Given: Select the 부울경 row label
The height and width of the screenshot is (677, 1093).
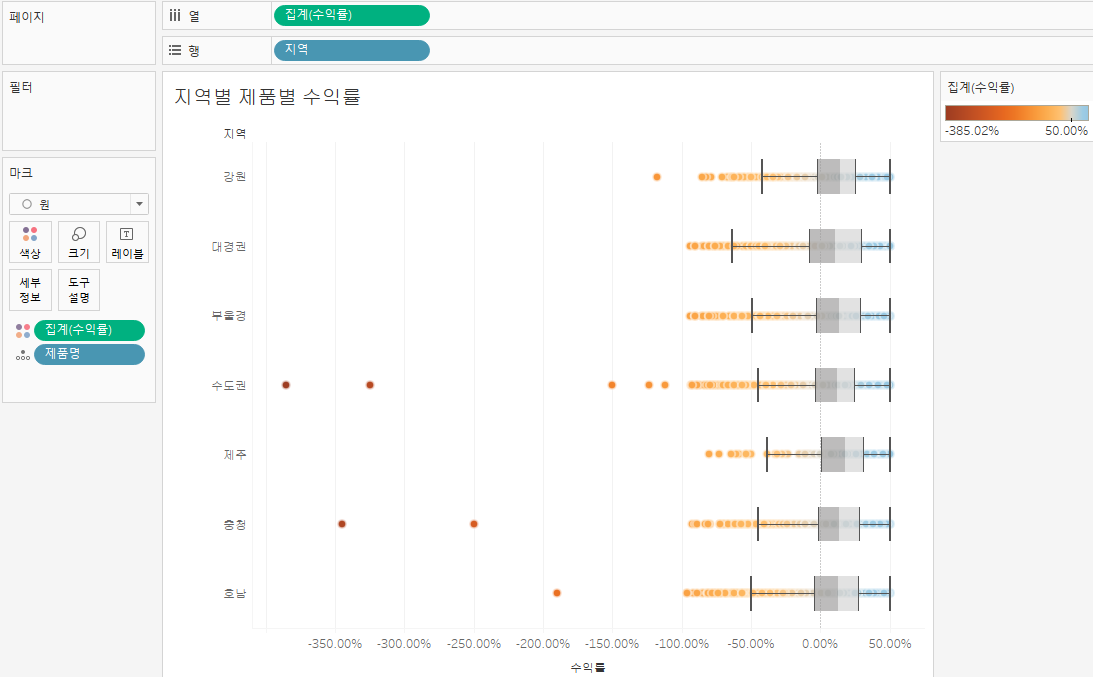Looking at the screenshot, I should (x=229, y=315).
